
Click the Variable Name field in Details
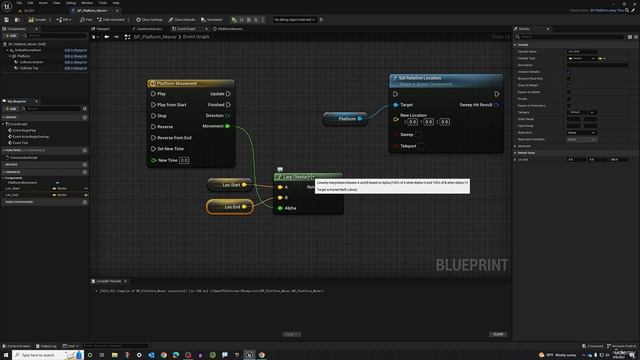pos(582,51)
